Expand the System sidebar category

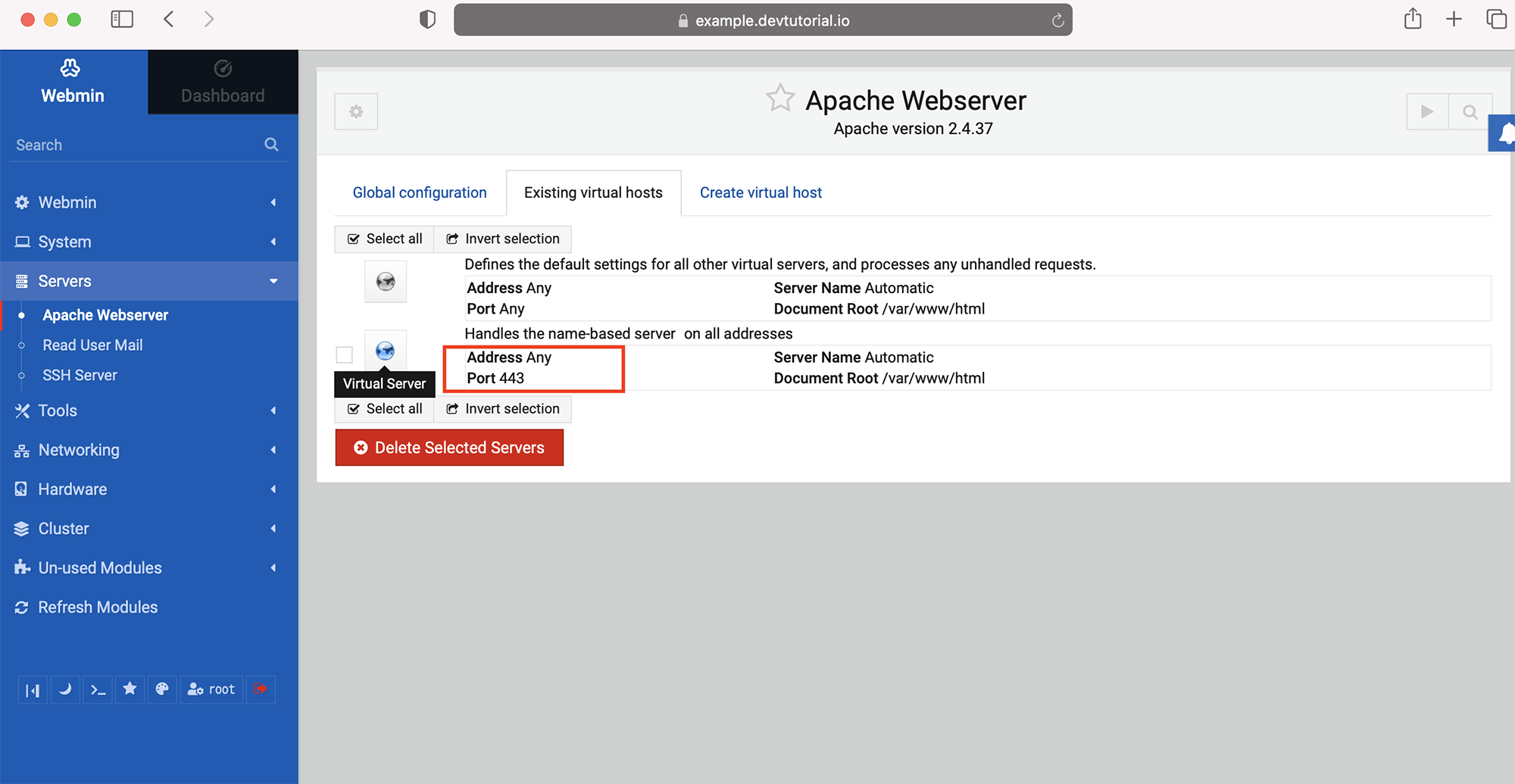tap(148, 242)
